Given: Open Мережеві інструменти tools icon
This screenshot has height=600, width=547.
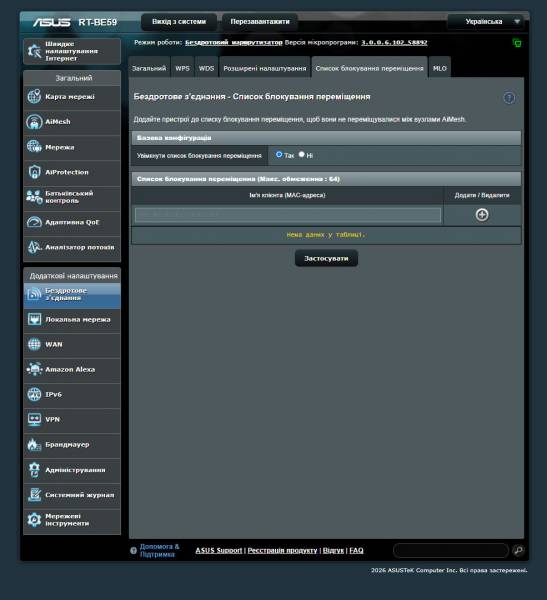Looking at the screenshot, I should coord(34,520).
